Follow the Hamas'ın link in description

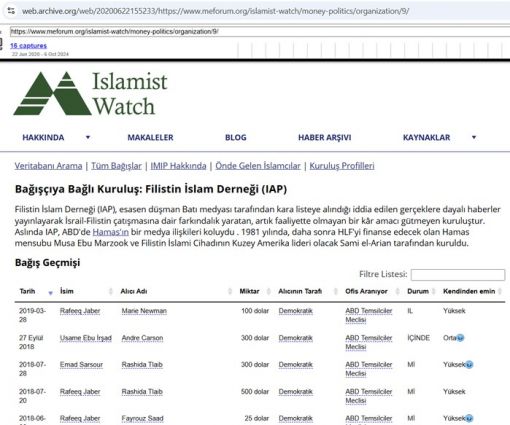tap(111, 232)
